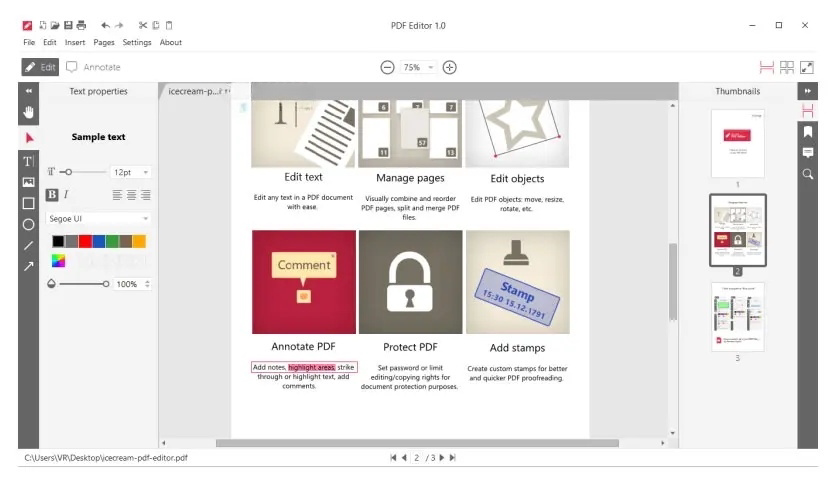
Task: Select the Hand pan tool
Action: [x=29, y=112]
